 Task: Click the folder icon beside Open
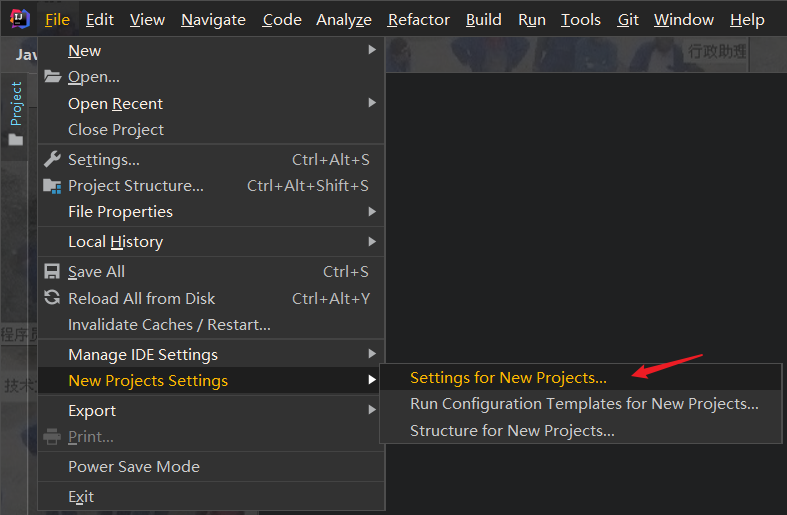click(52, 77)
